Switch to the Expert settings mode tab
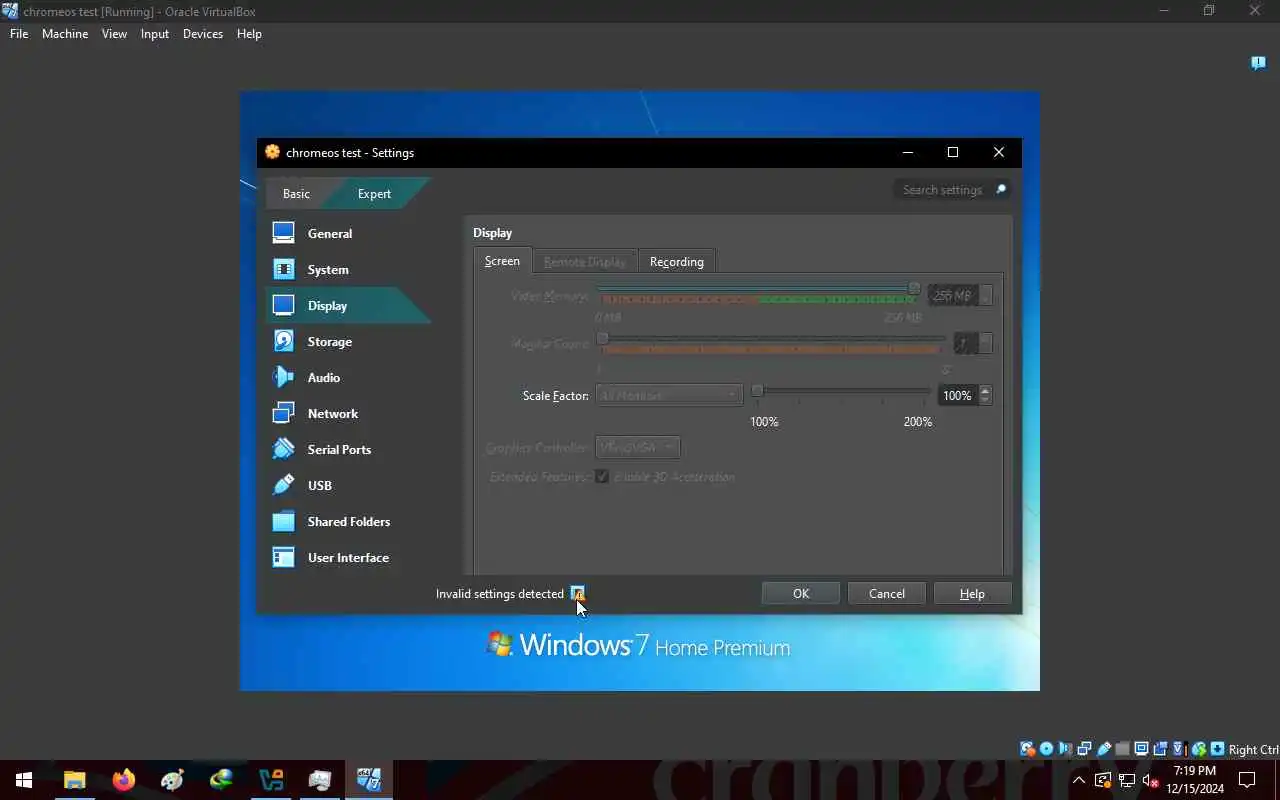This screenshot has height=800, width=1280. pyautogui.click(x=375, y=193)
